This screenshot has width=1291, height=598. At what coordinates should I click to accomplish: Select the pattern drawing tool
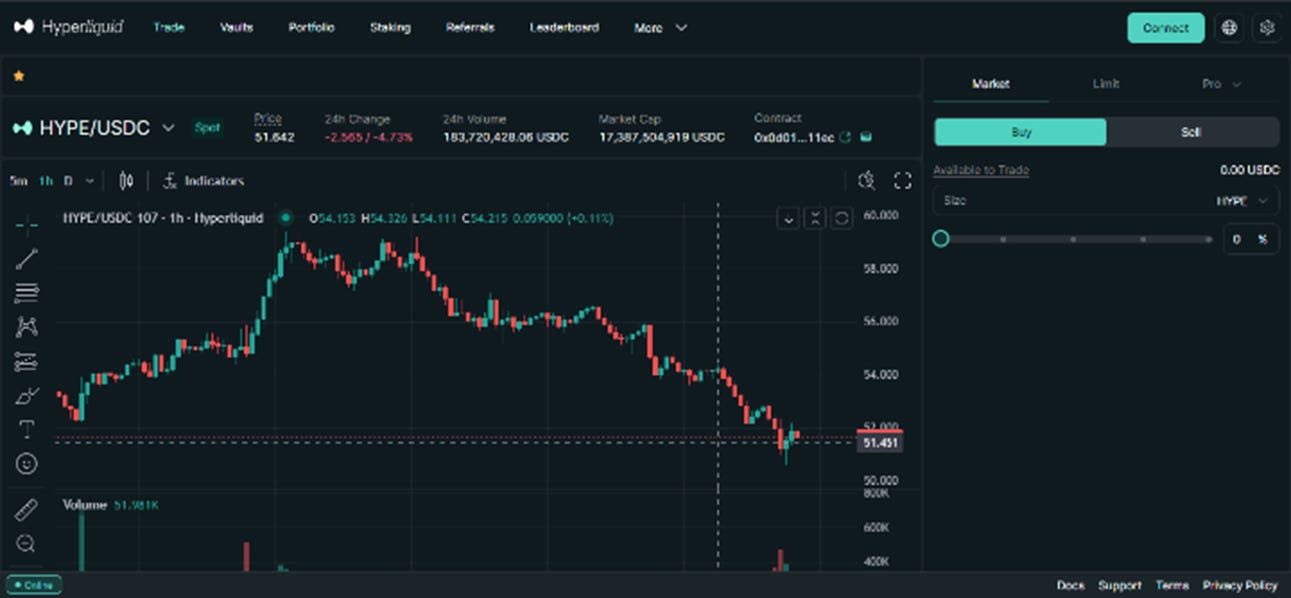[x=27, y=326]
